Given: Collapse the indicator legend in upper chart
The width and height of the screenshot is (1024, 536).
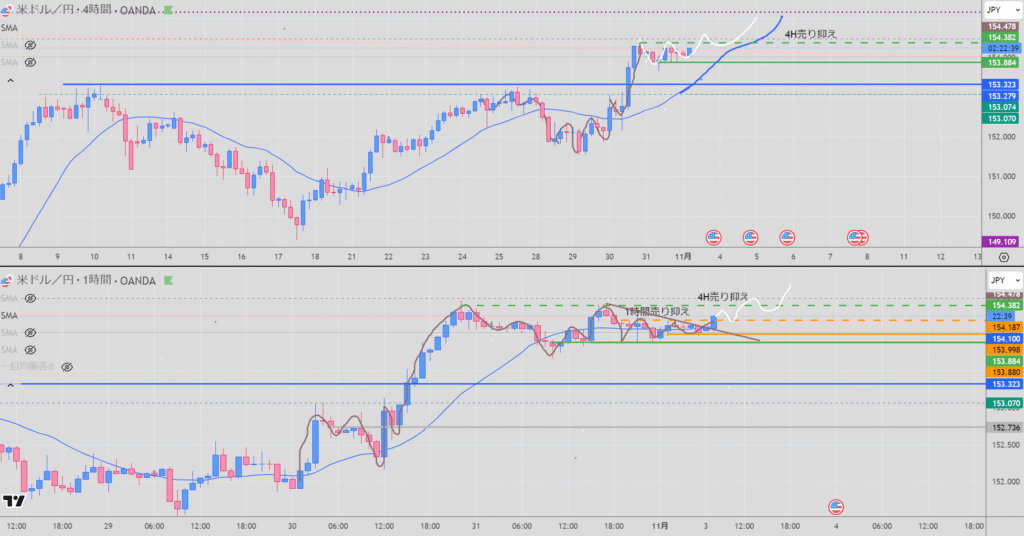Looking at the screenshot, I should 11,81.
